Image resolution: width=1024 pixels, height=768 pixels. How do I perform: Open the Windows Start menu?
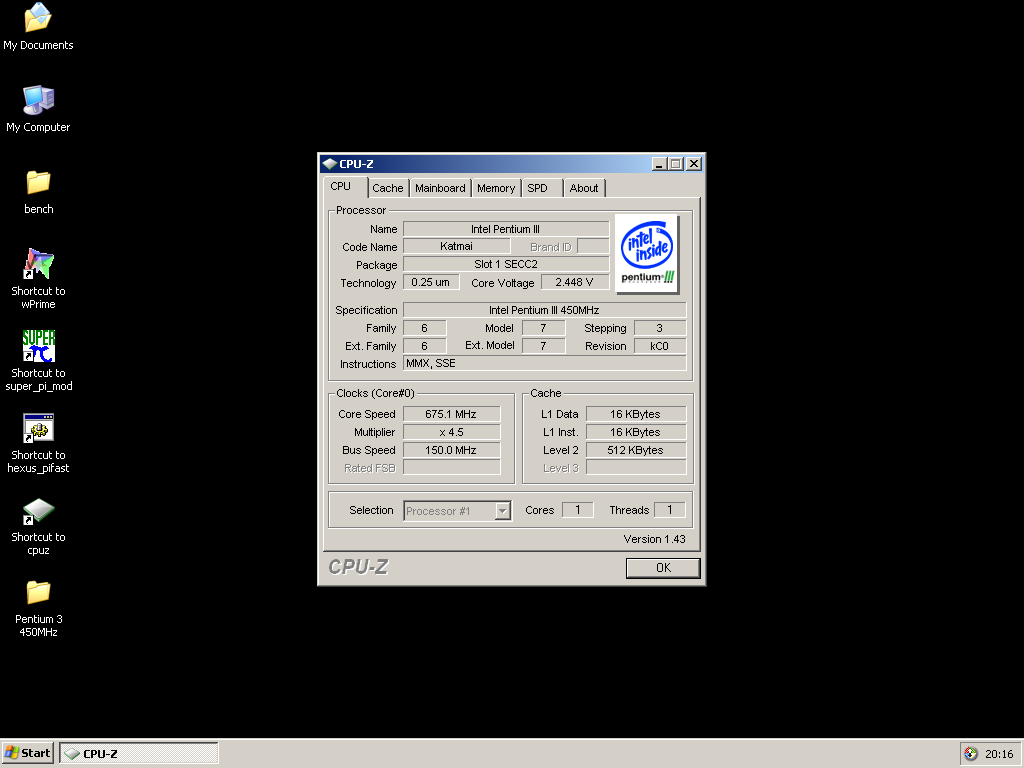[27, 753]
